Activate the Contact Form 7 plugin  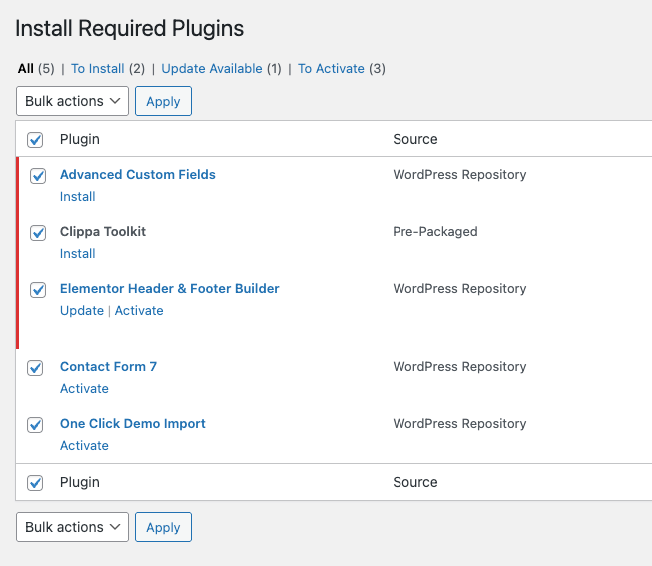tap(84, 388)
